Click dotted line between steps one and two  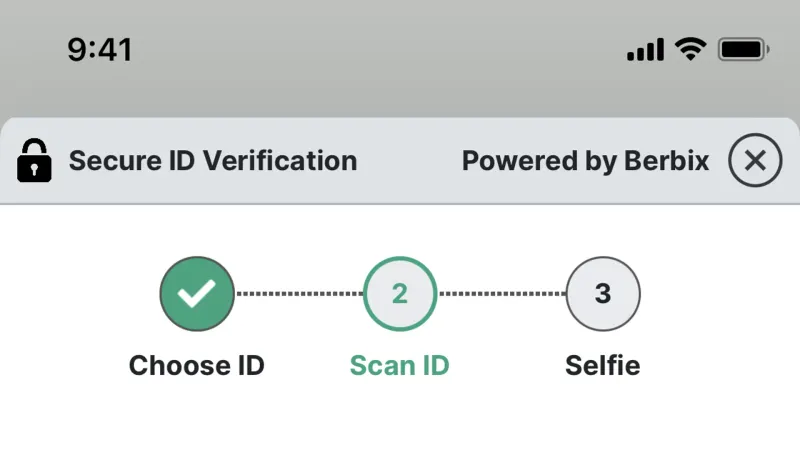(x=299, y=293)
